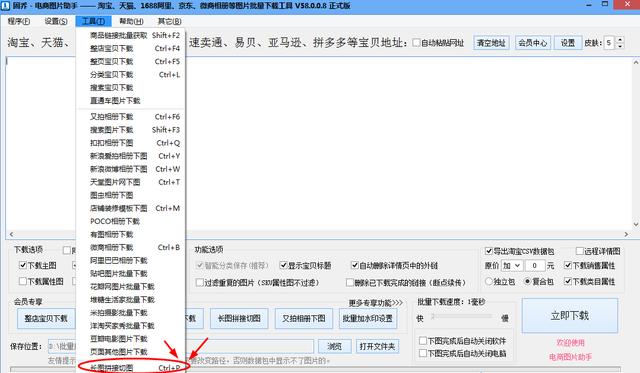Select the 独立包 radio button
Viewport: 640px width, 373px height.
(489, 281)
